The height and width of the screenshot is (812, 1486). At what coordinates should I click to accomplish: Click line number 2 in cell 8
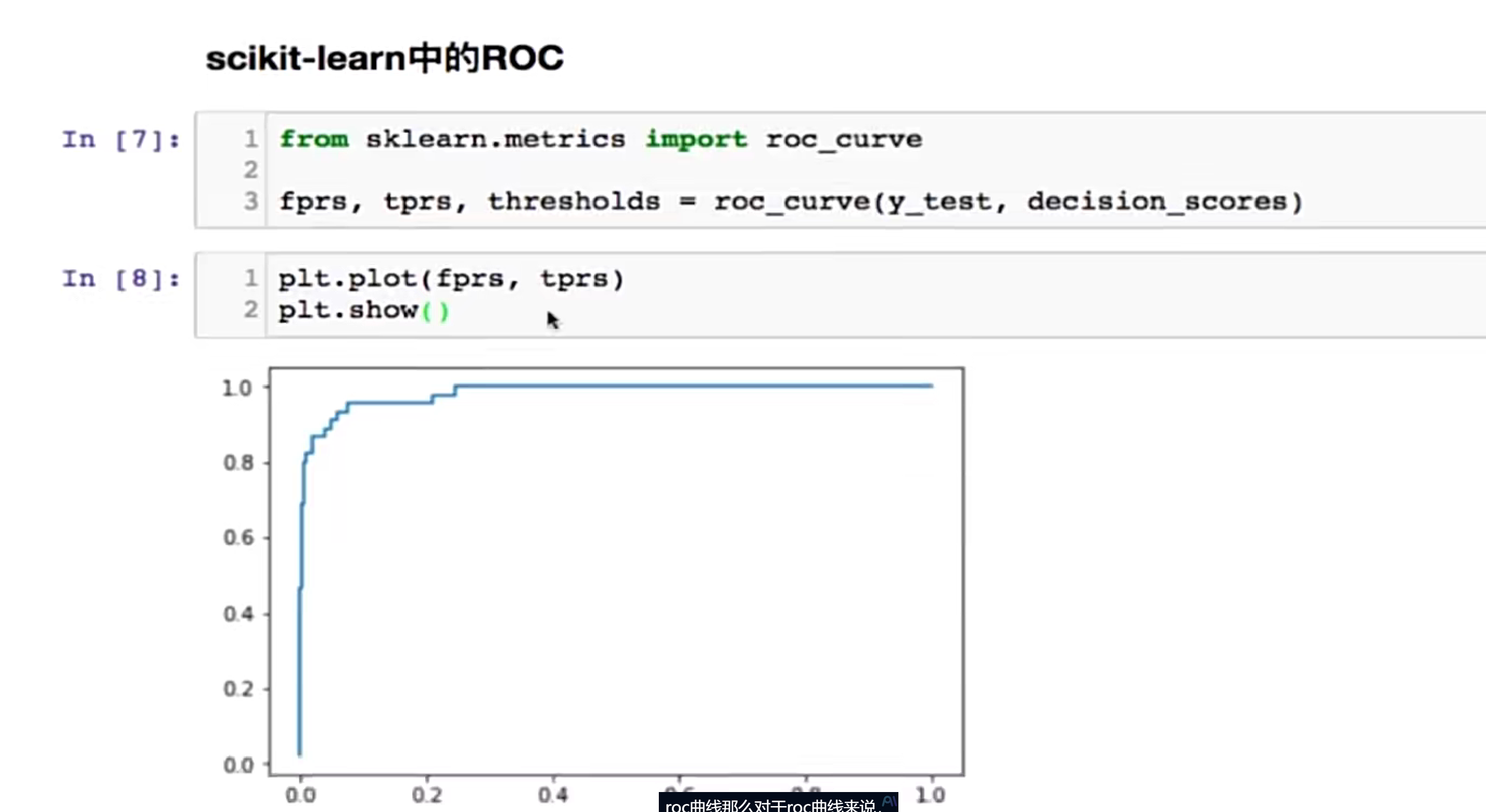coord(250,311)
